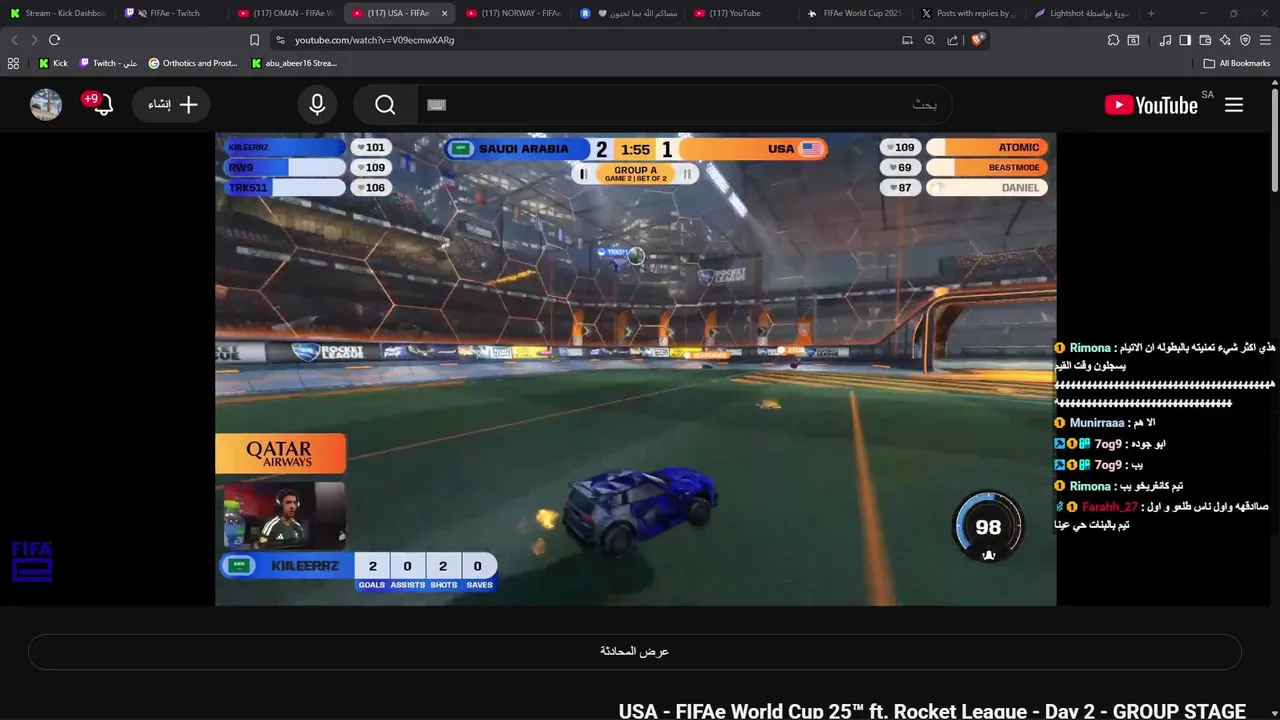Click the YouTube Create (إنشاء) button
Viewport: 1280px width, 720px height.
click(172, 105)
